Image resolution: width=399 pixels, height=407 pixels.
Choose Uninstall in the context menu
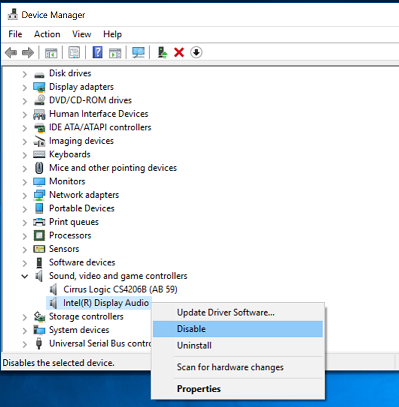(x=194, y=346)
